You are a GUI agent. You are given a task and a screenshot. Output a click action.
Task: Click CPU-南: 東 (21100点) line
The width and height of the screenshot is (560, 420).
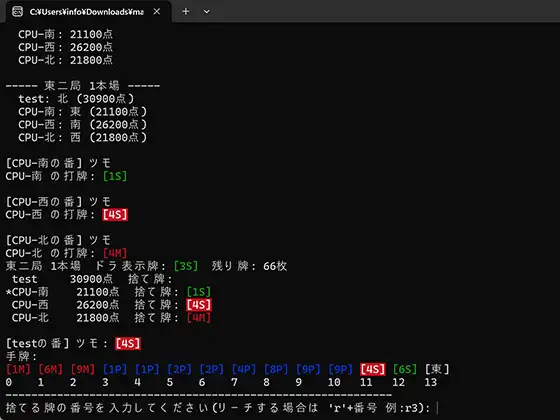pyautogui.click(x=83, y=112)
